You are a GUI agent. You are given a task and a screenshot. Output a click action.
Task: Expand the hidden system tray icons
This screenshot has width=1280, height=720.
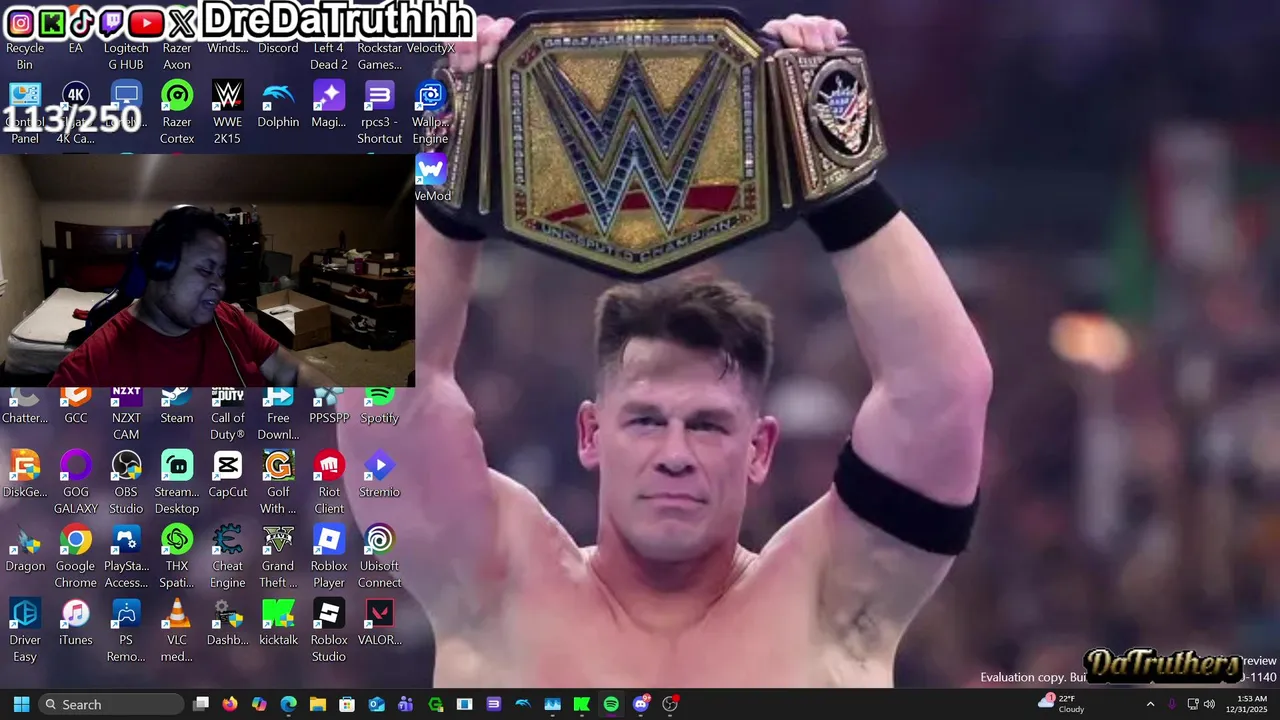pyautogui.click(x=1150, y=704)
